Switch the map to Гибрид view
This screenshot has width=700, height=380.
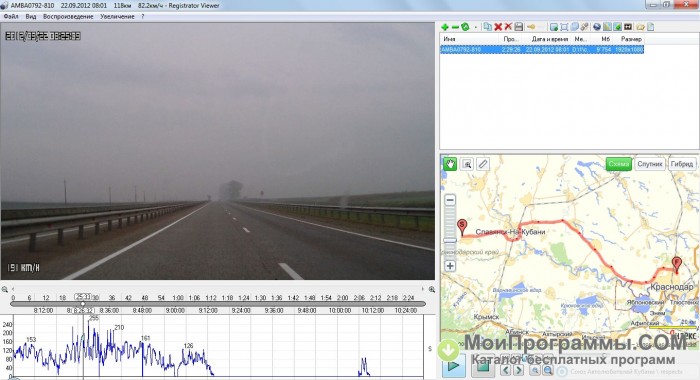click(682, 164)
